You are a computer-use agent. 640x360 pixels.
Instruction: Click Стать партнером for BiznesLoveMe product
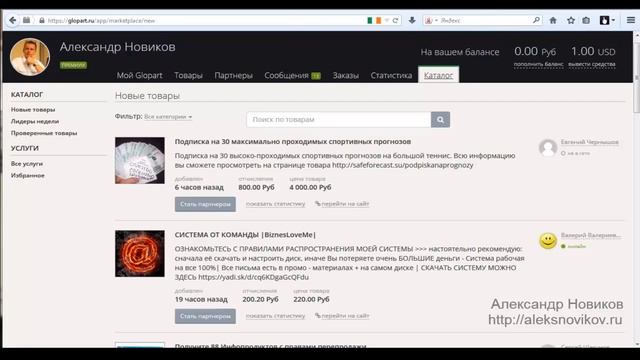click(205, 316)
